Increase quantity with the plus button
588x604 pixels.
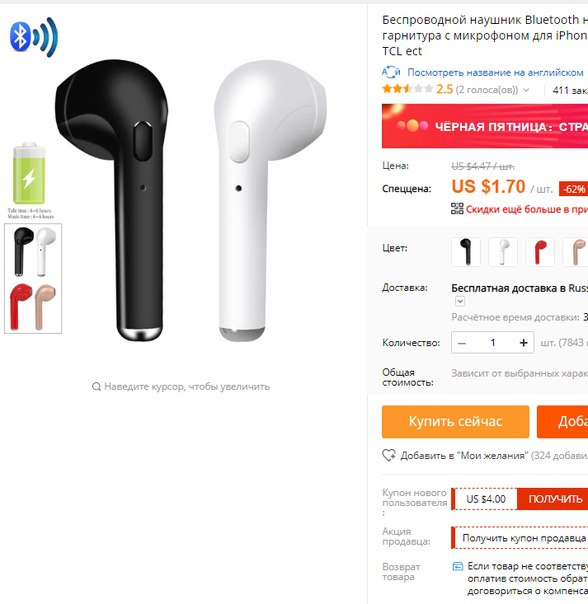click(x=523, y=343)
